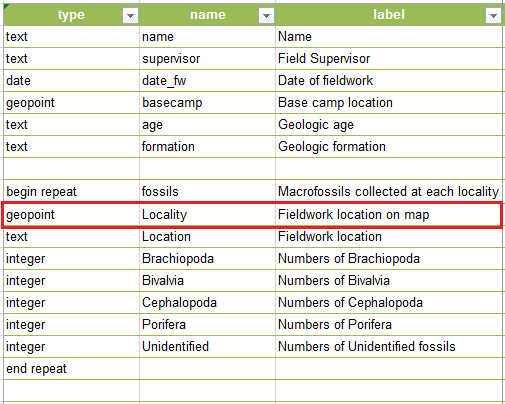Click the 'supervisor' name cell
505x404 pixels.
coord(207,59)
